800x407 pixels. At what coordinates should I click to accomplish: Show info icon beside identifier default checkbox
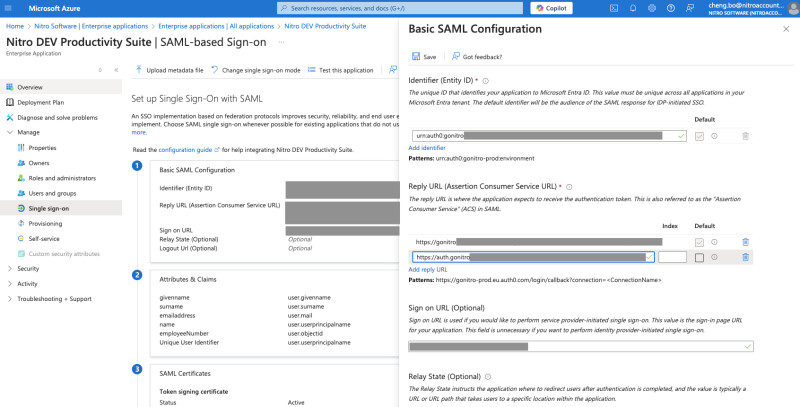tap(714, 136)
